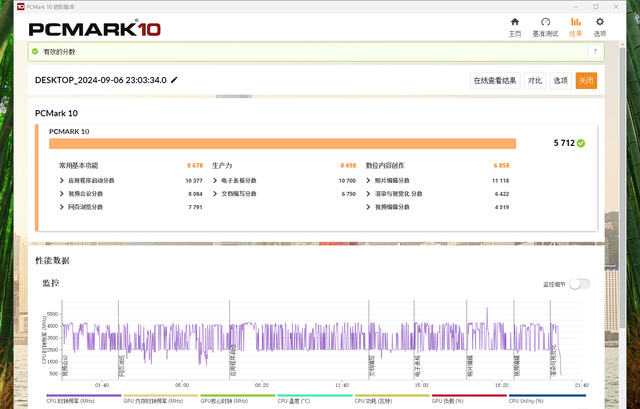Click the score value 7 791
The width and height of the screenshot is (640, 409).
point(195,207)
